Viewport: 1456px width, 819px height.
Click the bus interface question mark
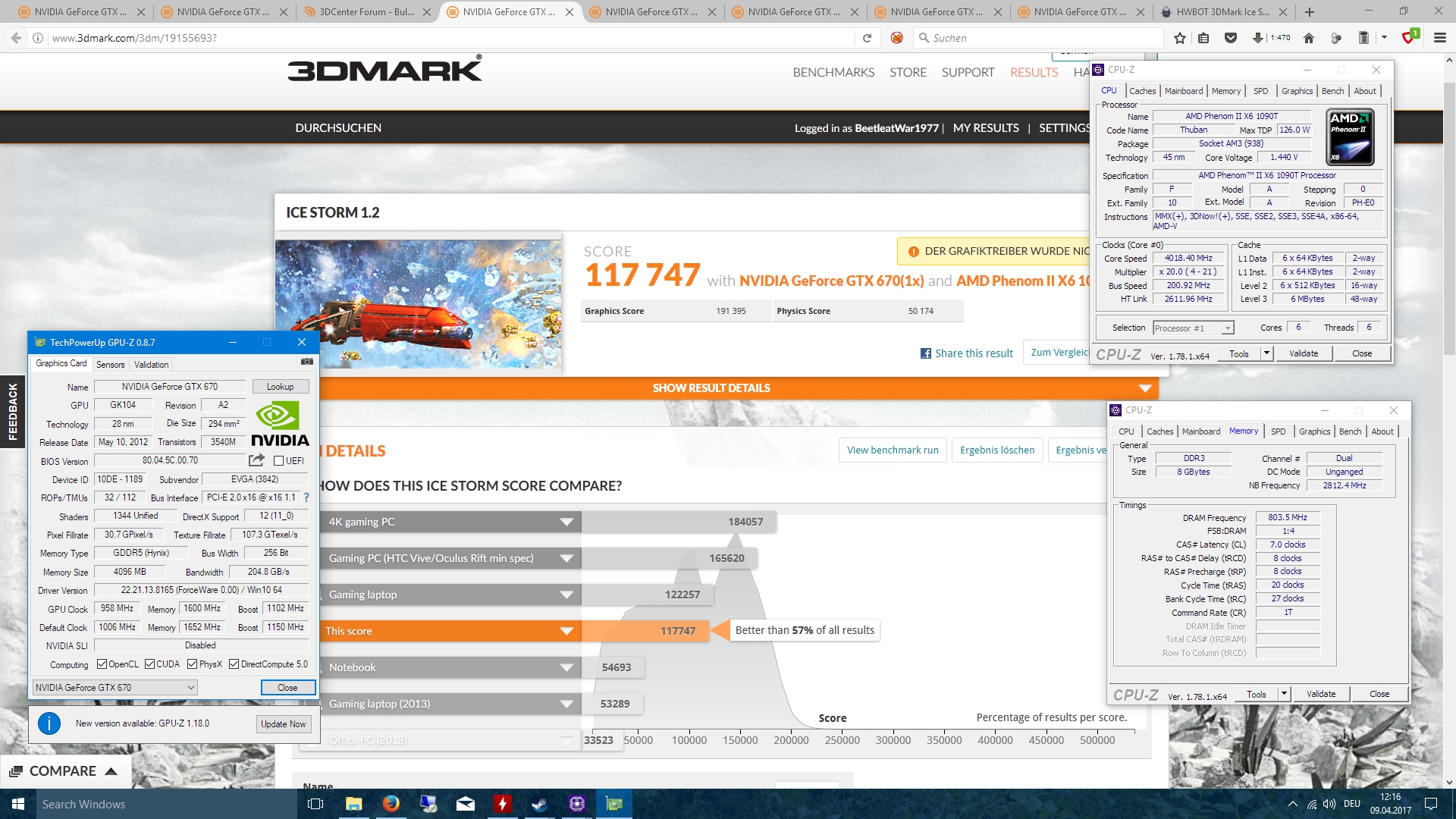[x=306, y=497]
